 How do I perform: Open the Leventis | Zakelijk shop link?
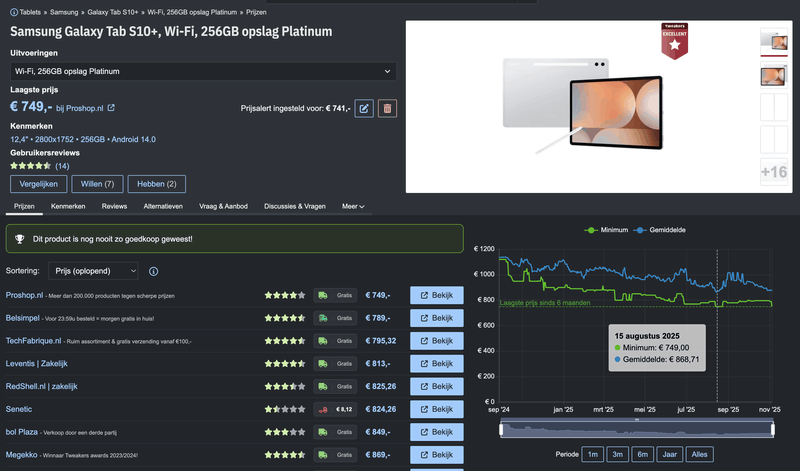[x=37, y=364]
